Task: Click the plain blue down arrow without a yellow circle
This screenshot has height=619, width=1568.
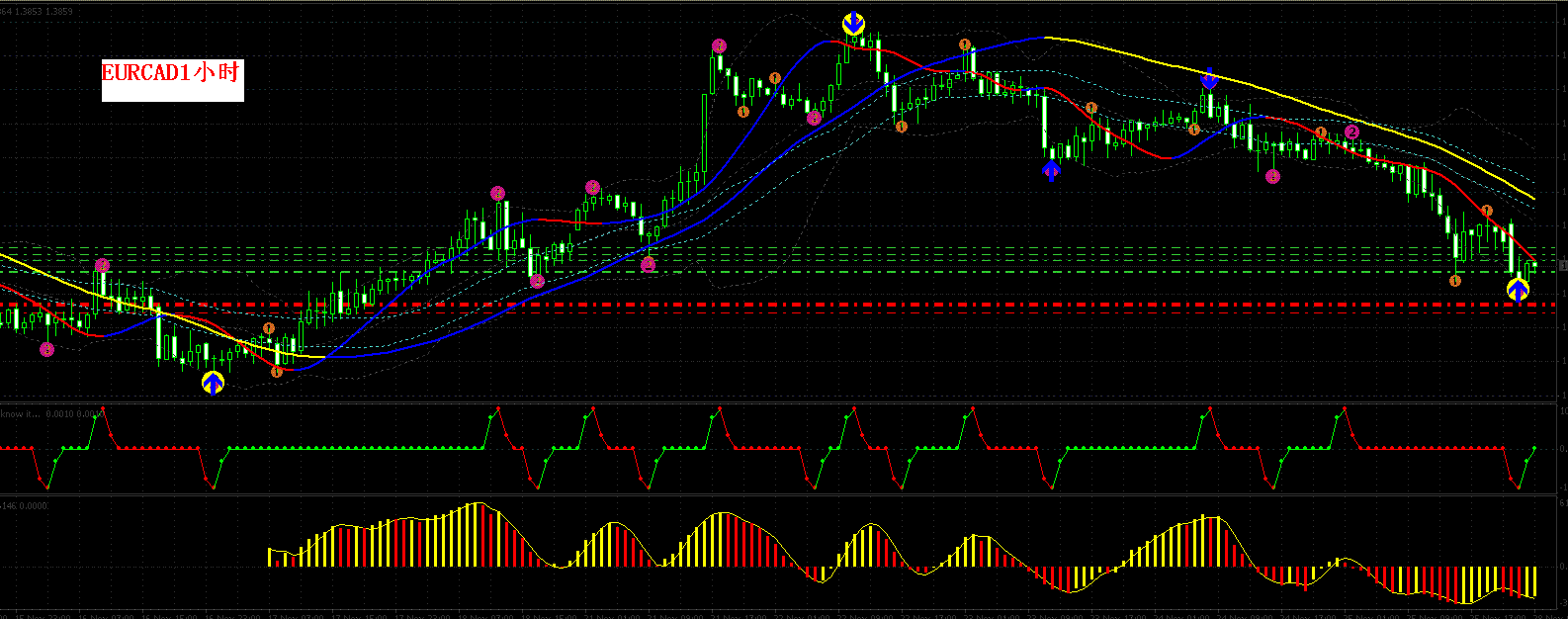Action: click(x=1208, y=78)
